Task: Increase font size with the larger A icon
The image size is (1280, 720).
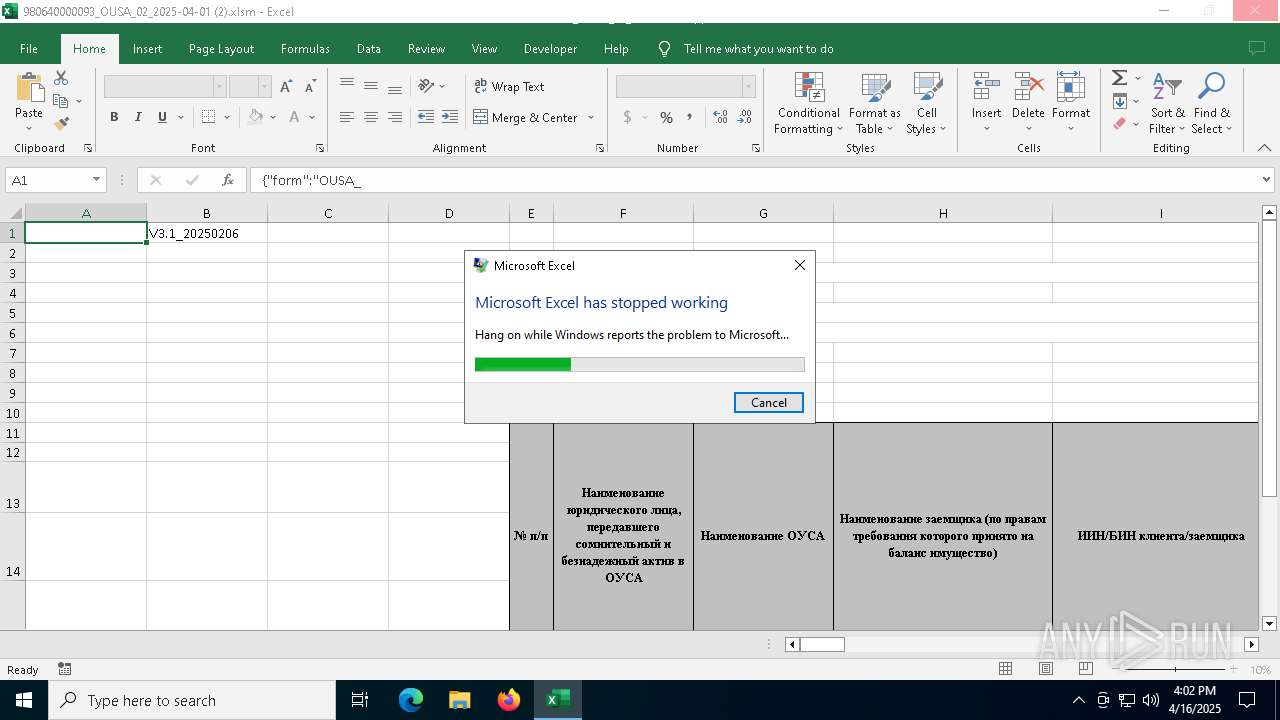Action: coord(286,87)
